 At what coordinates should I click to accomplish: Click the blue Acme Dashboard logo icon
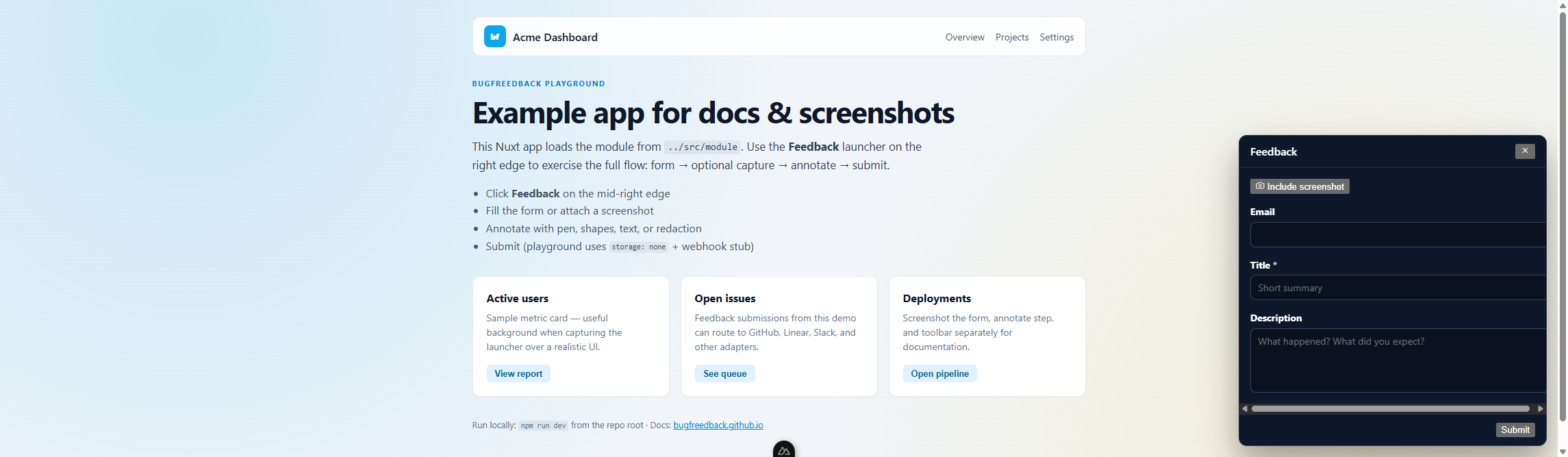click(494, 36)
